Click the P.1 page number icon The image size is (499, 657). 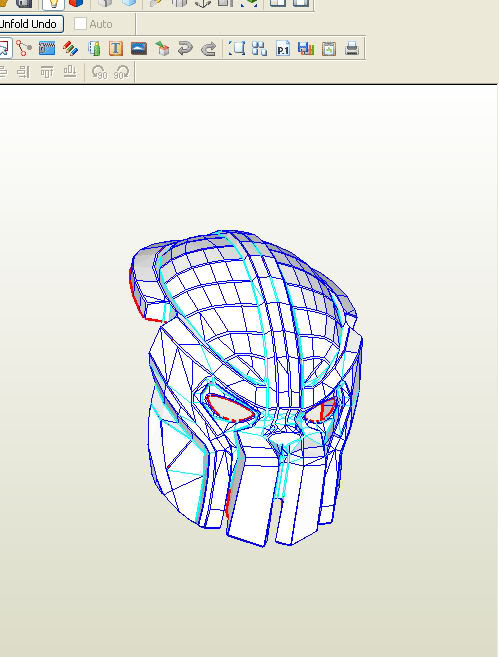pyautogui.click(x=283, y=49)
